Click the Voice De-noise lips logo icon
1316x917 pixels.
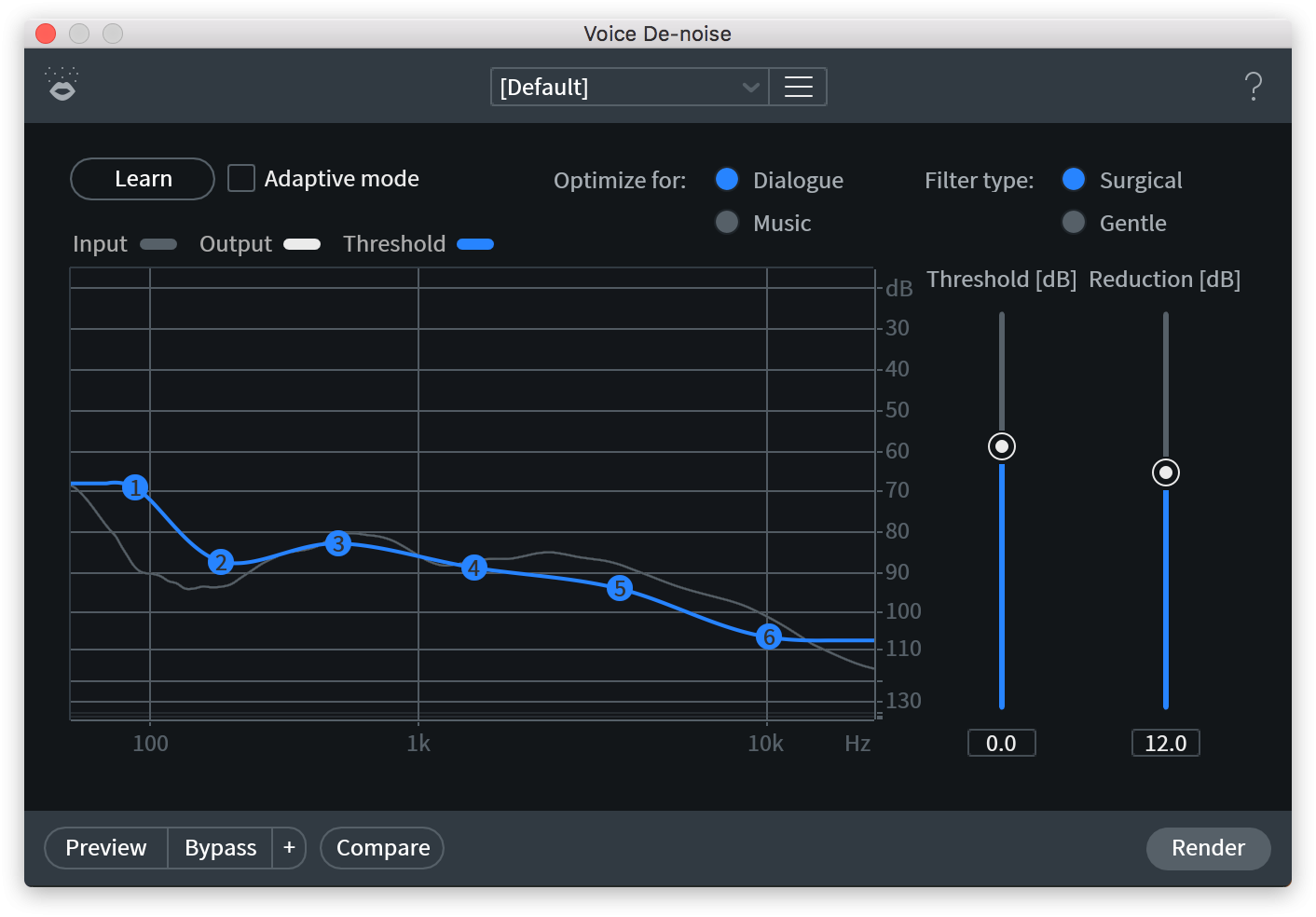[62, 85]
